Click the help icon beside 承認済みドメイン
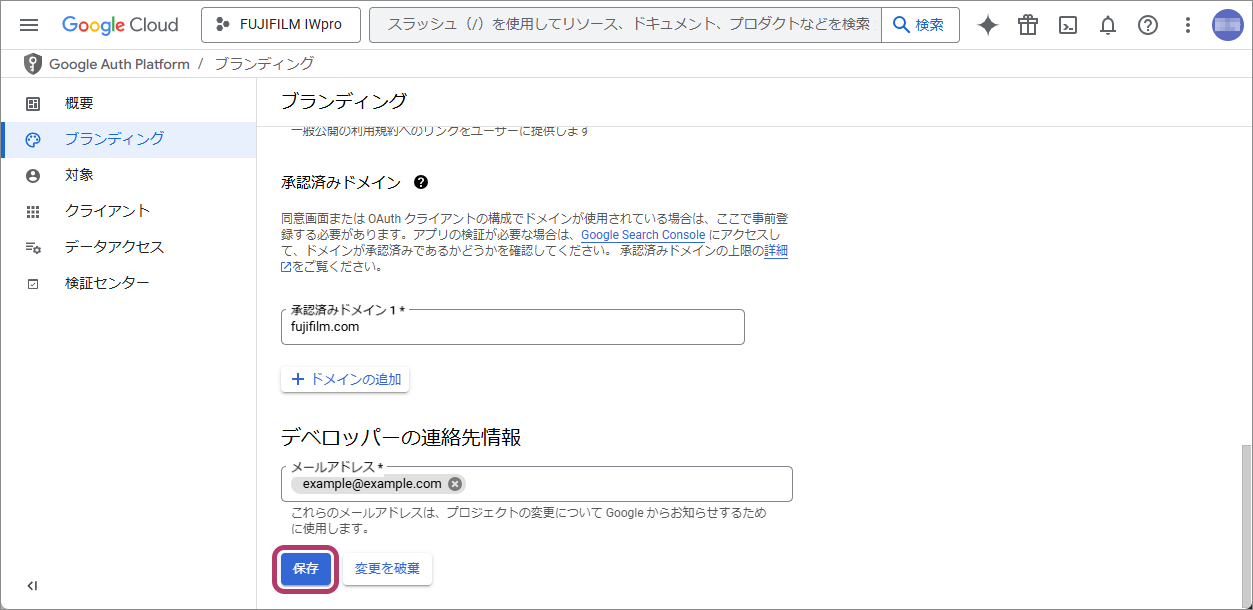 (421, 182)
